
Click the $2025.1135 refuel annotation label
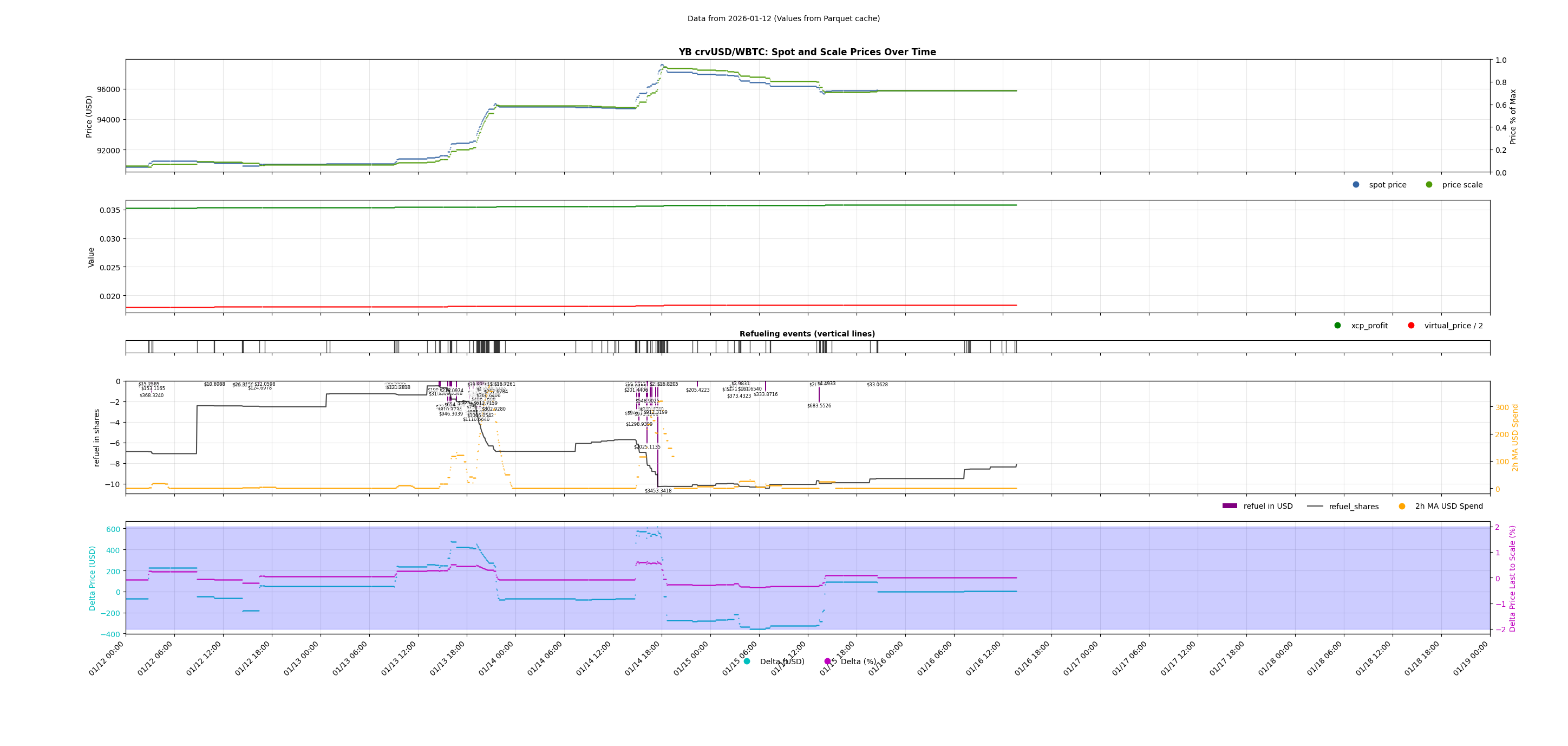coord(647,447)
